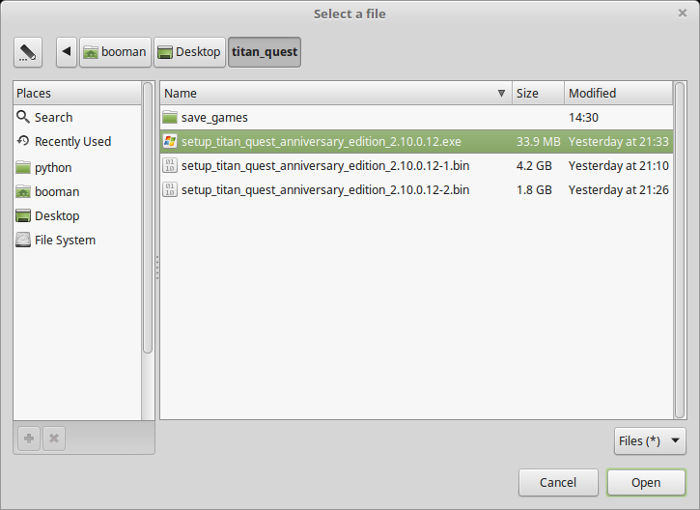Click the back arrow in the path bar
Screen dimensions: 700x510
(67, 52)
